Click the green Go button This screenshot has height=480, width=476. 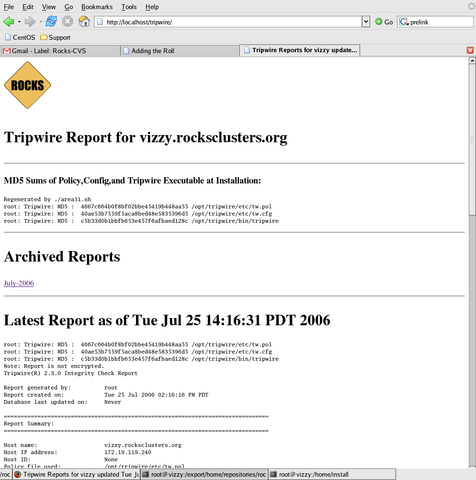[x=384, y=22]
